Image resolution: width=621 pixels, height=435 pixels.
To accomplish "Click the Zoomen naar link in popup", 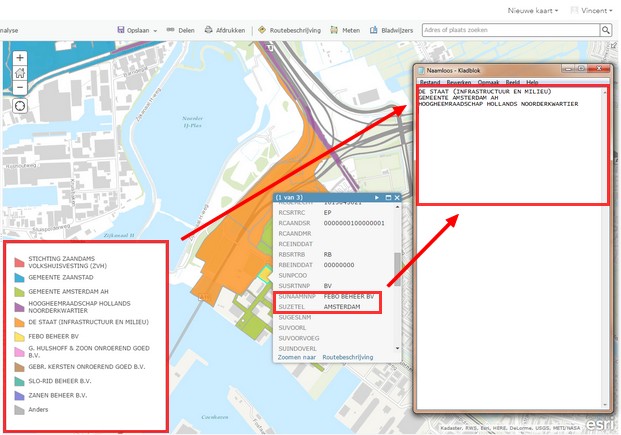I will (x=297, y=357).
